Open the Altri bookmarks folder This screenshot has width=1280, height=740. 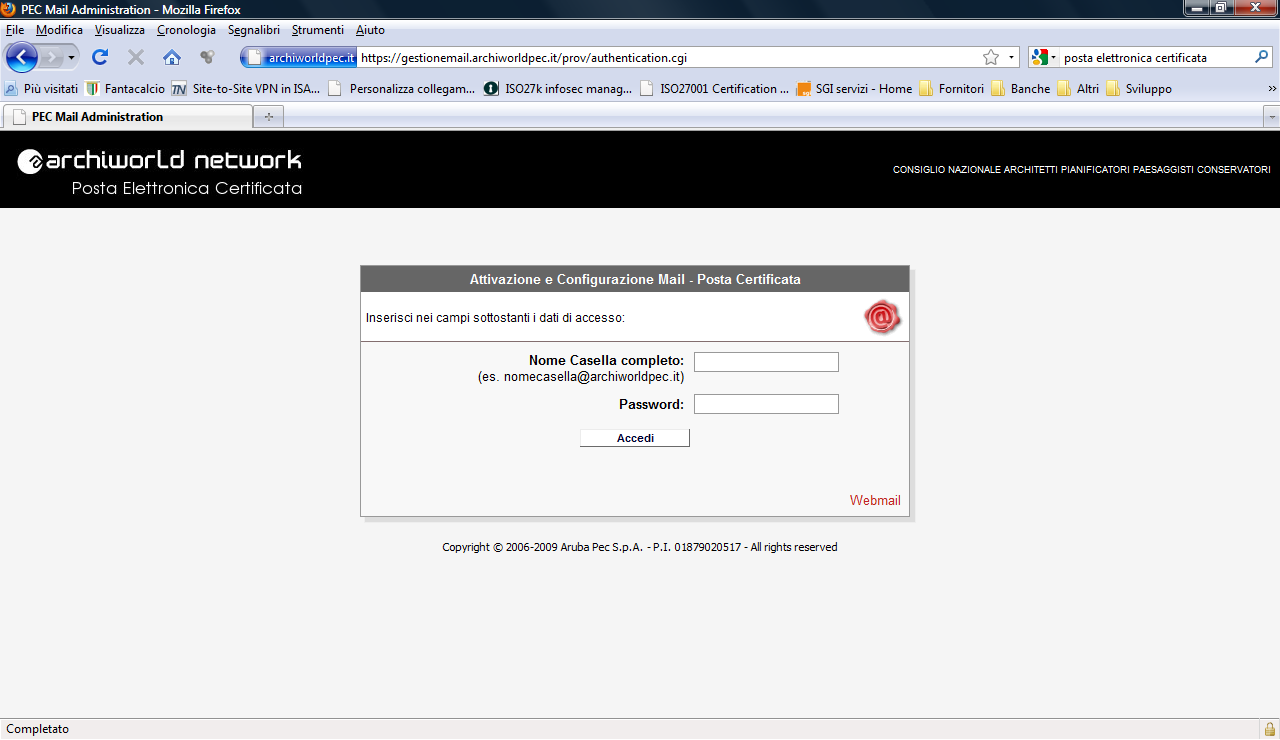[1077, 89]
